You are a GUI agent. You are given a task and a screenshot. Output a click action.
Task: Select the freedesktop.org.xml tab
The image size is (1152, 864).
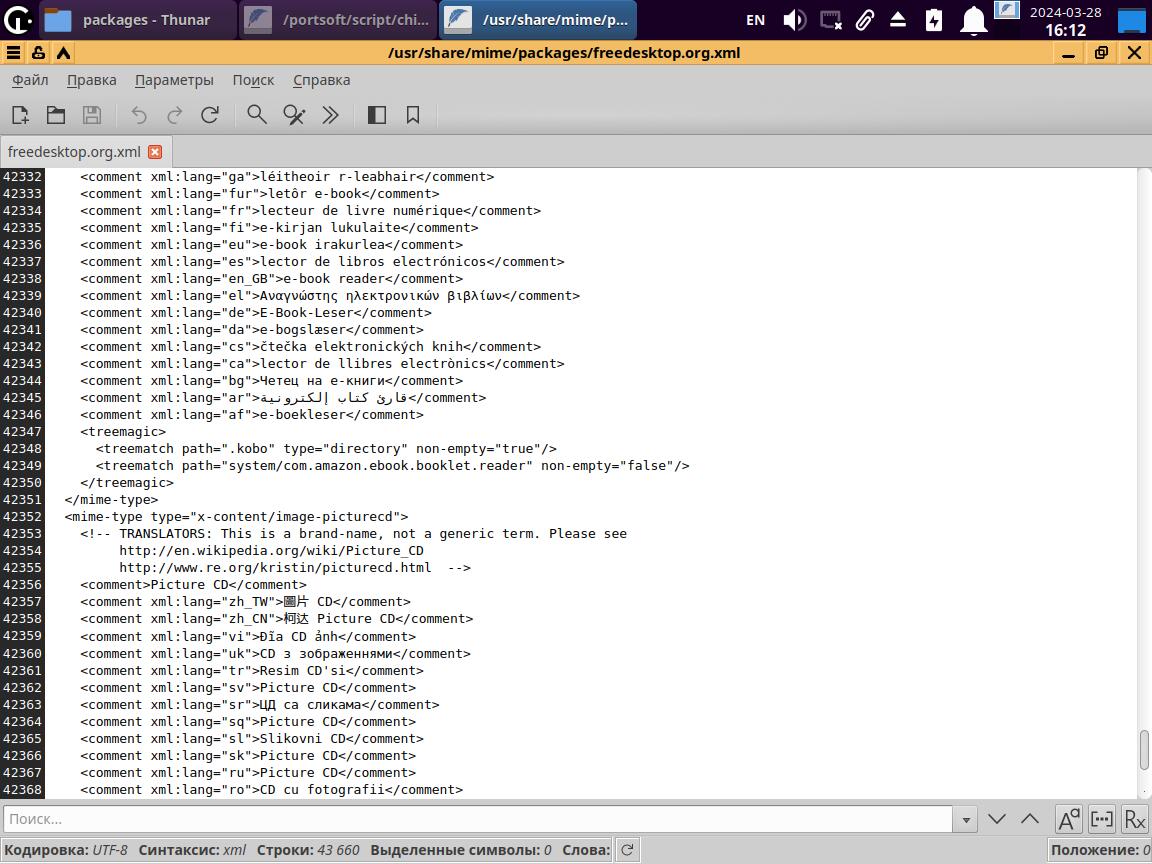tap(73, 152)
